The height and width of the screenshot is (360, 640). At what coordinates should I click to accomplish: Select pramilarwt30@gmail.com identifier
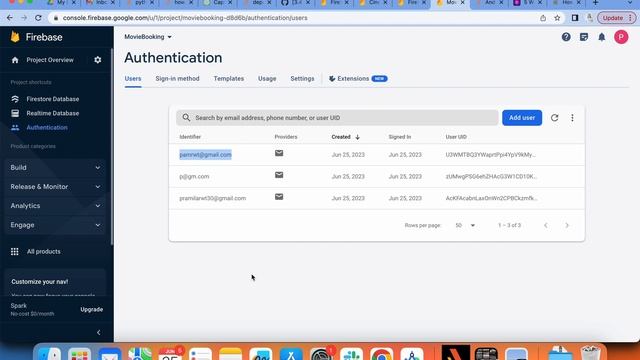[213, 198]
